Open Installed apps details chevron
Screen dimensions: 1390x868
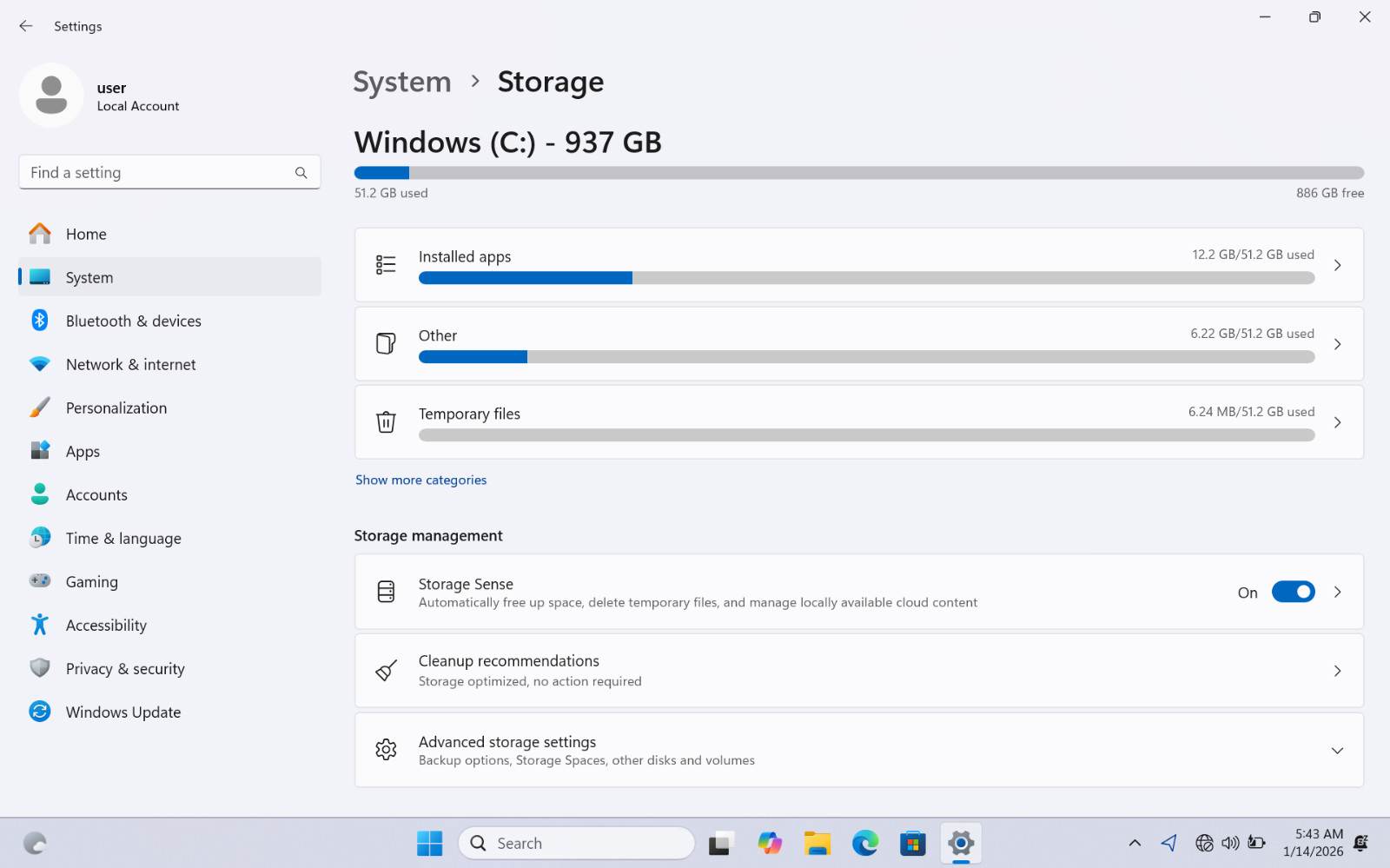[1338, 265]
